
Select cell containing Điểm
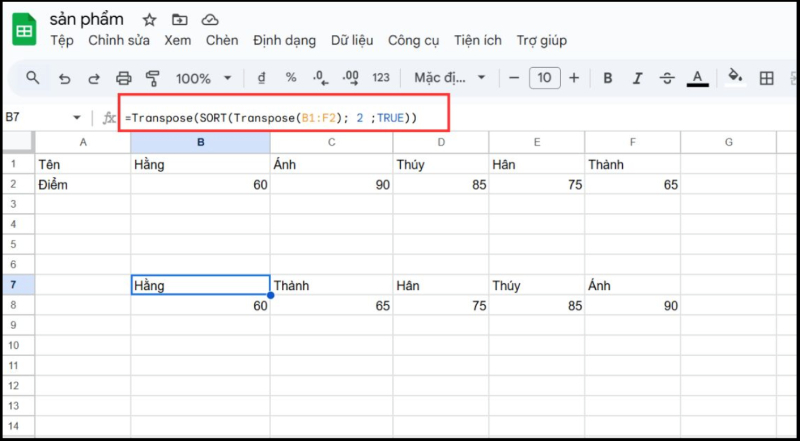tap(83, 184)
